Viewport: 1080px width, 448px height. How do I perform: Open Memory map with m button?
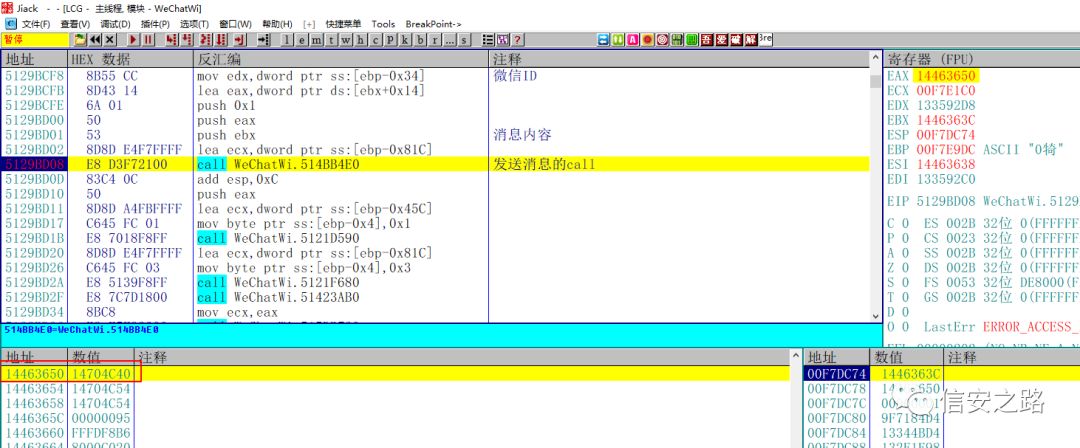coord(316,40)
